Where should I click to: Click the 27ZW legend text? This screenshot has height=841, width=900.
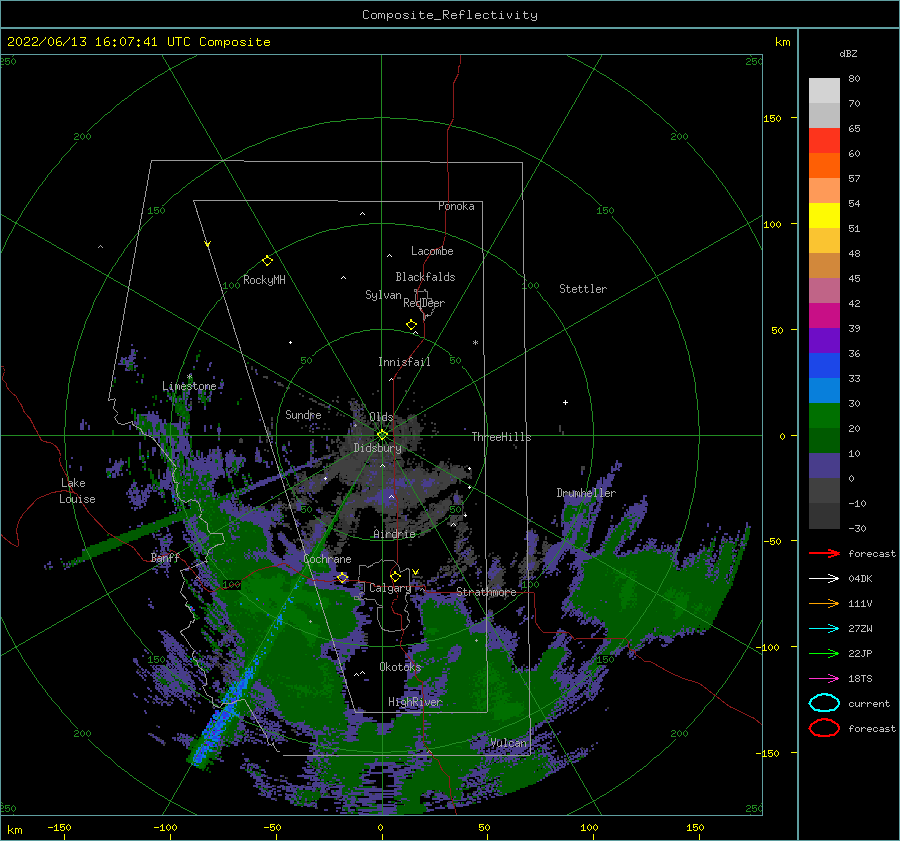[860, 629]
